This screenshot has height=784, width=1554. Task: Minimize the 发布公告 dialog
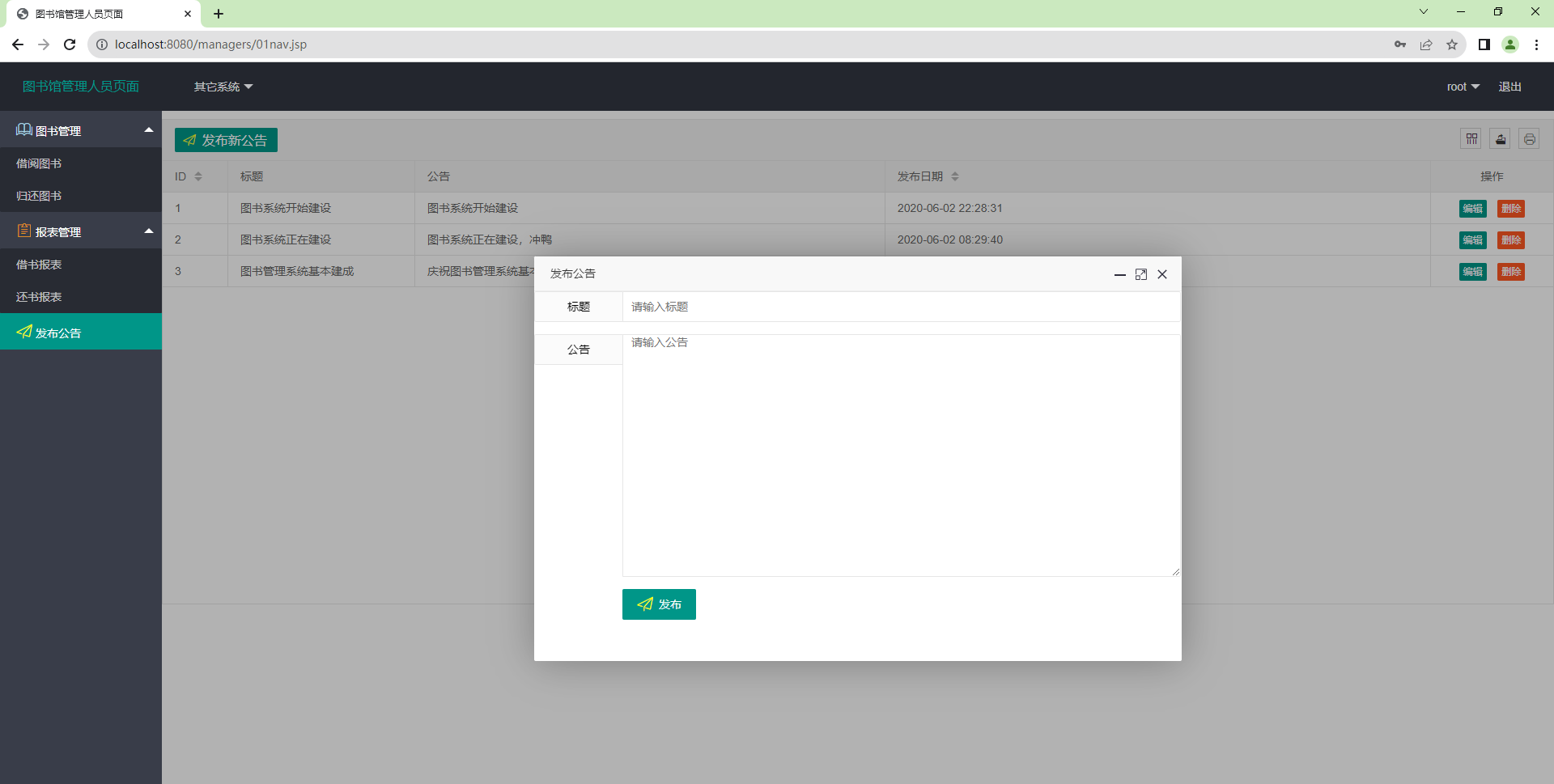point(1120,275)
